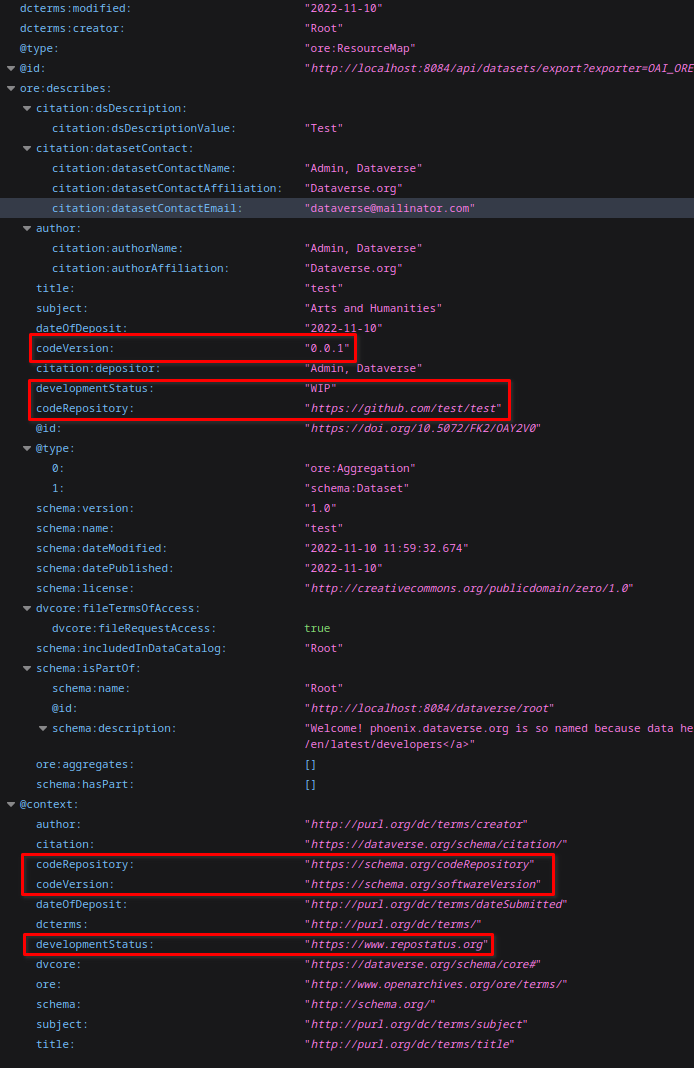
Task: Select the dcterms:modified row
Action: click(347, 8)
